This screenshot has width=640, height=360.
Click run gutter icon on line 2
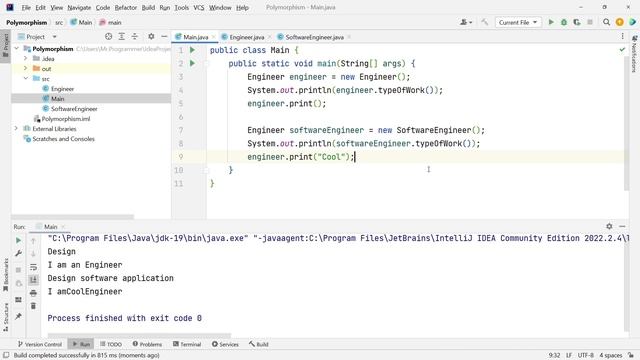(192, 63)
